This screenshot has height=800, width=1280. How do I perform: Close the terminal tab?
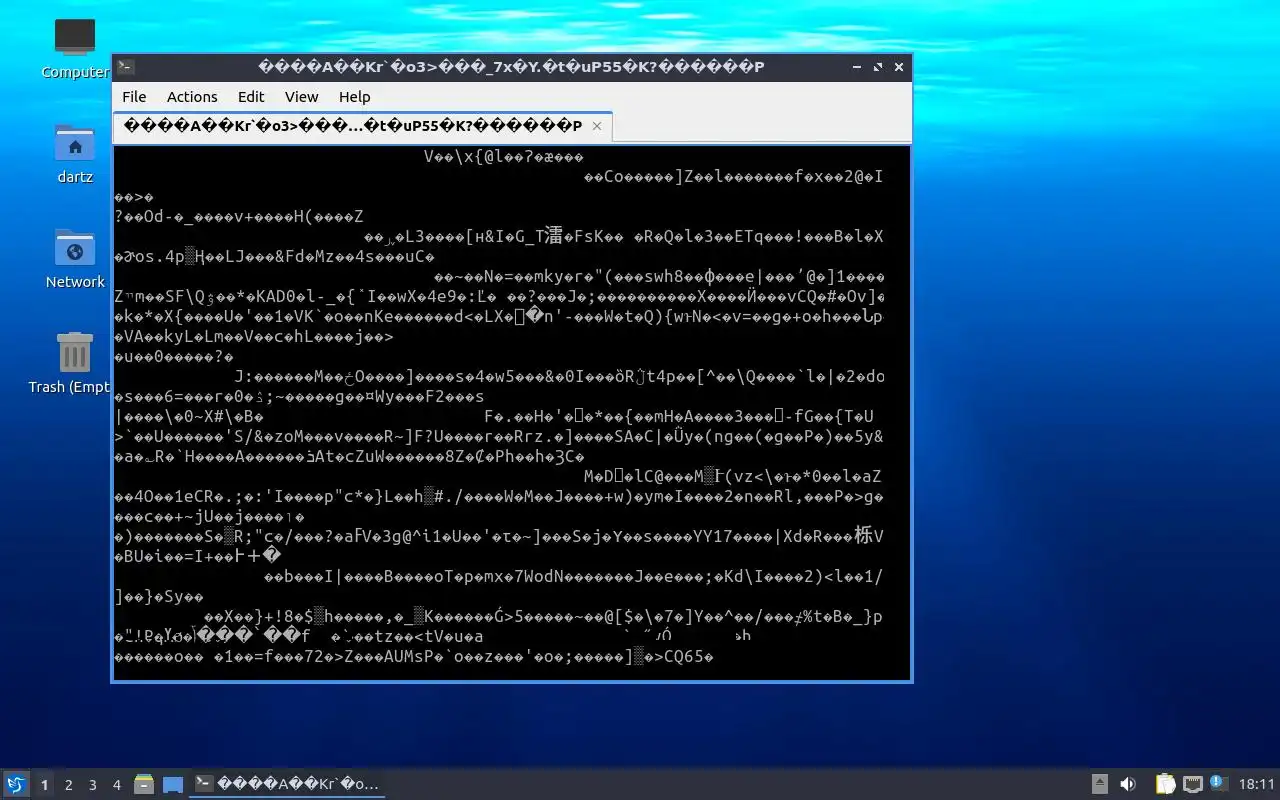point(597,126)
